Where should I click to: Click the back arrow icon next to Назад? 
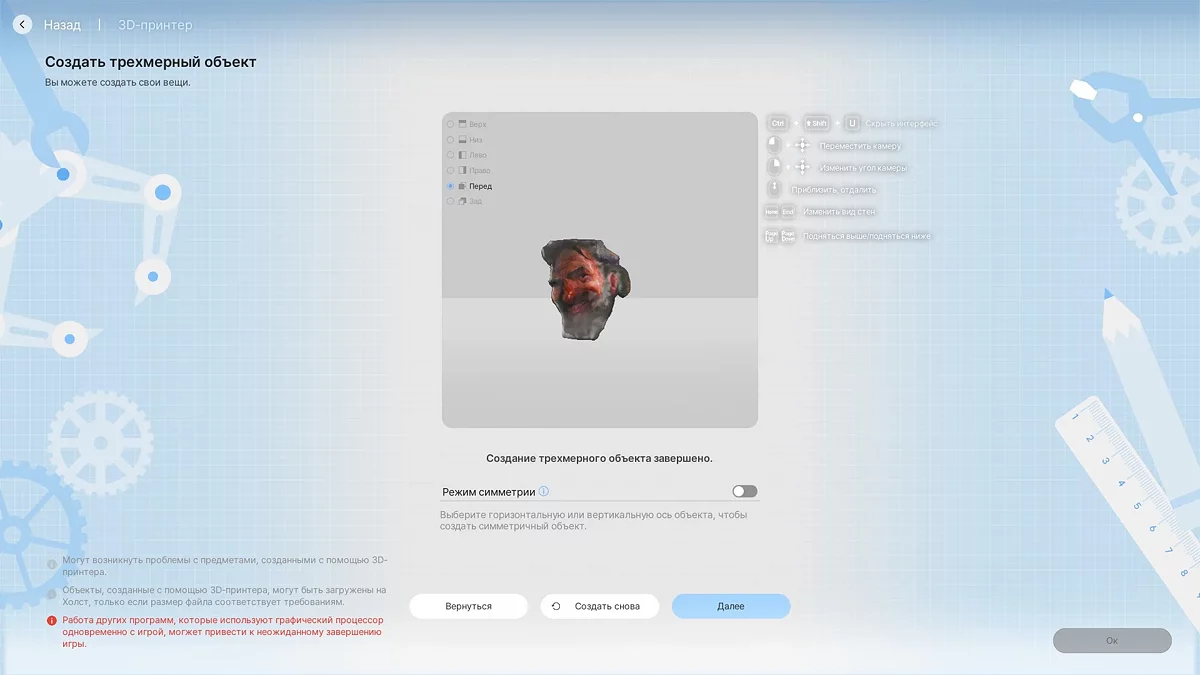[22, 25]
